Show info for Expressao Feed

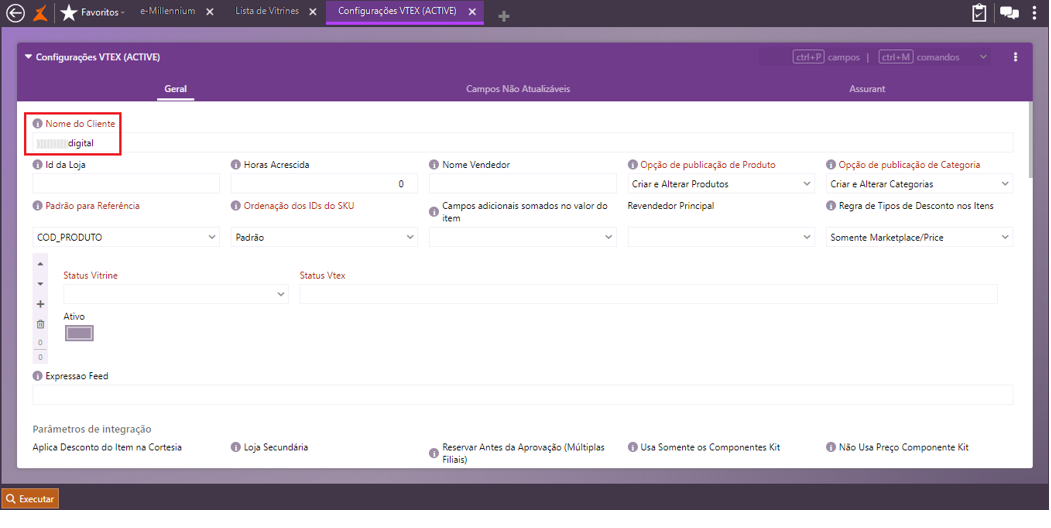38,377
